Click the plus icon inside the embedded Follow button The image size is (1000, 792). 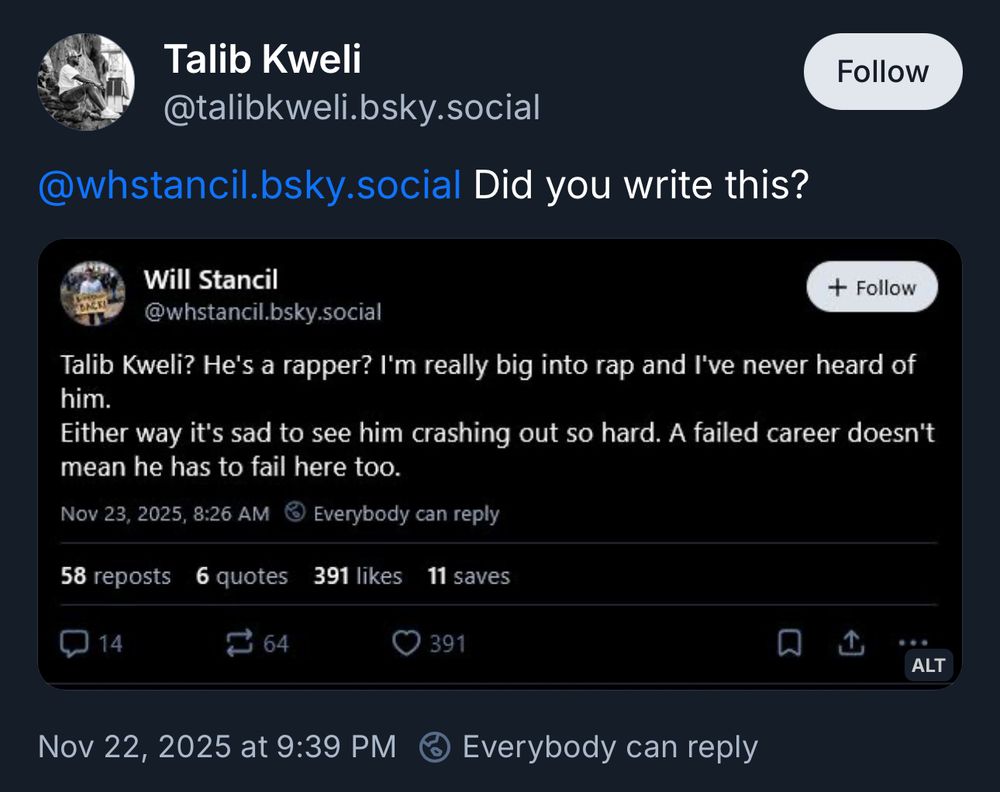point(836,287)
